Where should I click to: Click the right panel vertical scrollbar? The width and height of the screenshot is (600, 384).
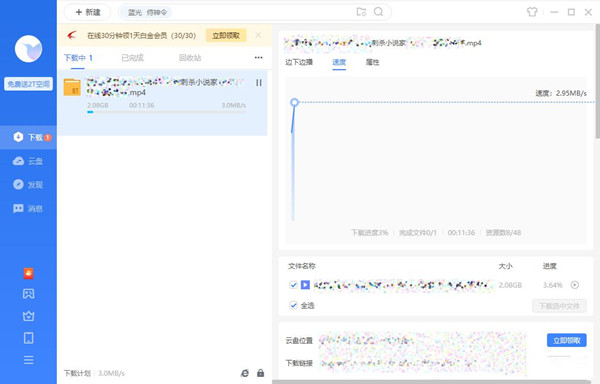(x=598, y=80)
